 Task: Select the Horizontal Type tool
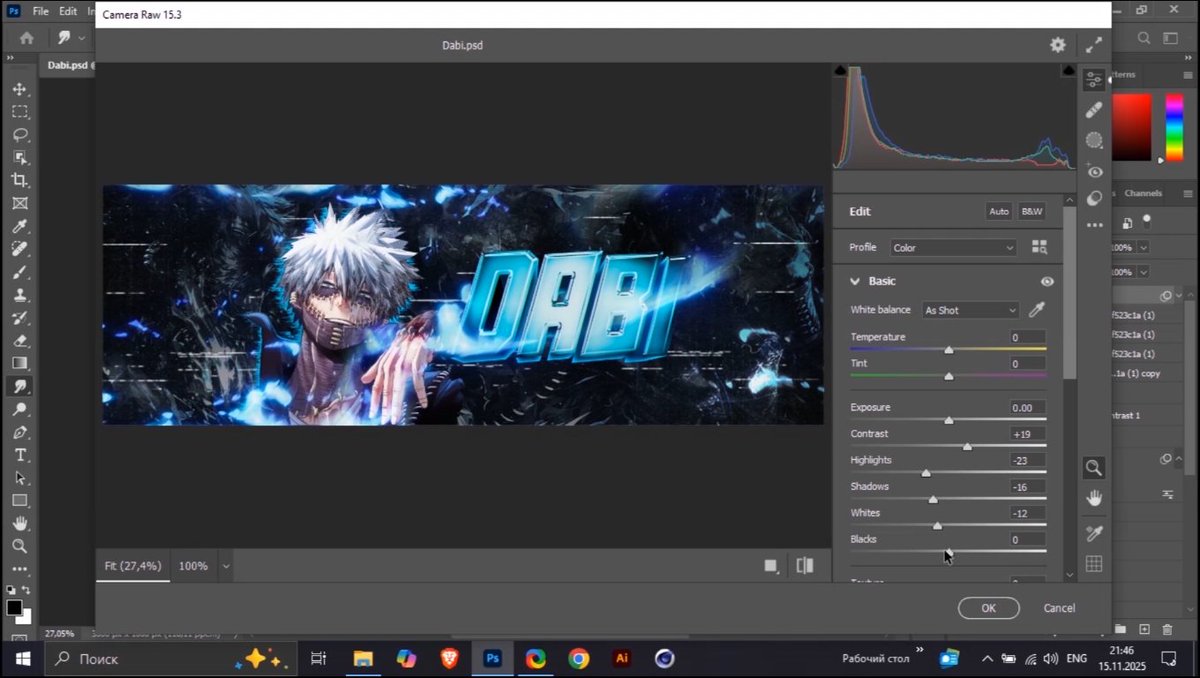[x=20, y=455]
